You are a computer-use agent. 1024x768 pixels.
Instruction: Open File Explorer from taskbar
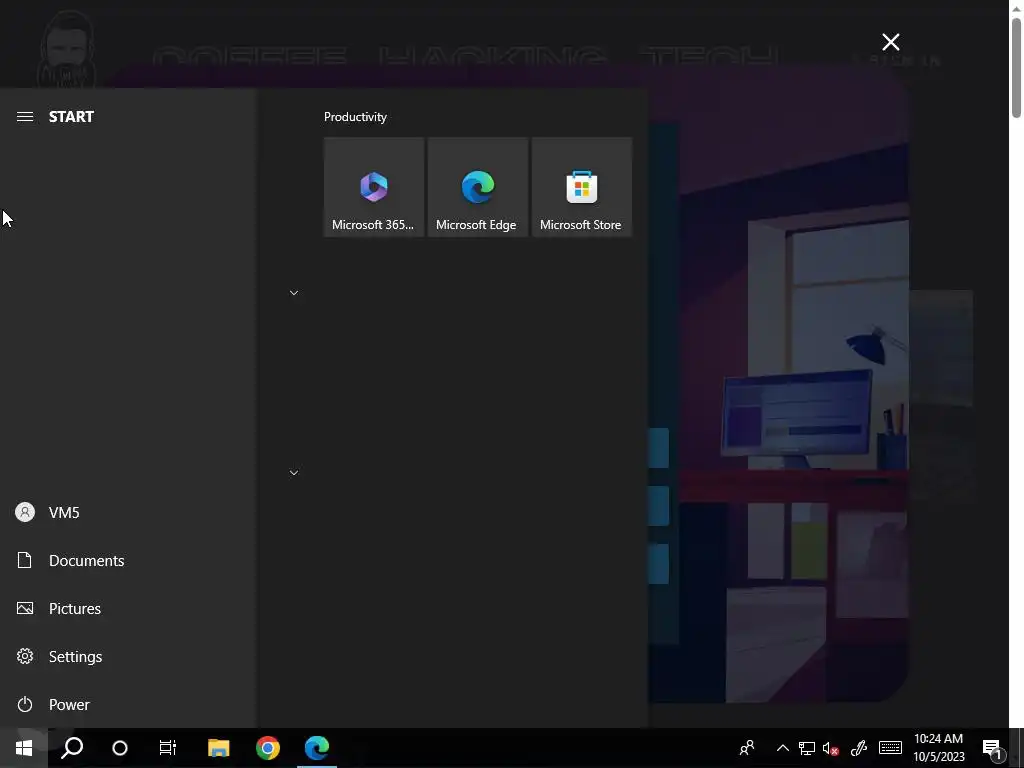(x=219, y=748)
